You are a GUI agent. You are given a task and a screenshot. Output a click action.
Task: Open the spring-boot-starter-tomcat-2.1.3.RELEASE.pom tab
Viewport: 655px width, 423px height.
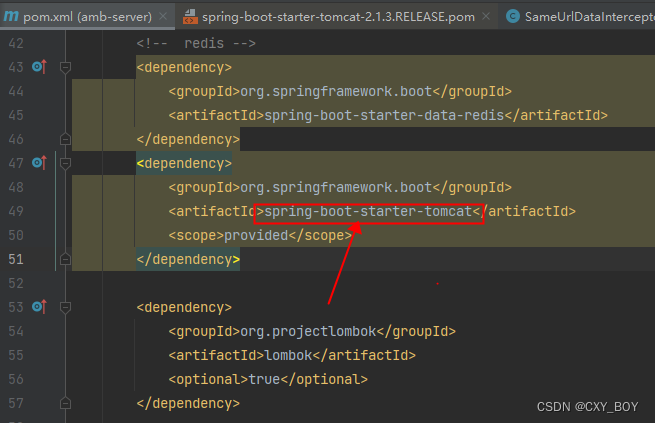point(338,17)
